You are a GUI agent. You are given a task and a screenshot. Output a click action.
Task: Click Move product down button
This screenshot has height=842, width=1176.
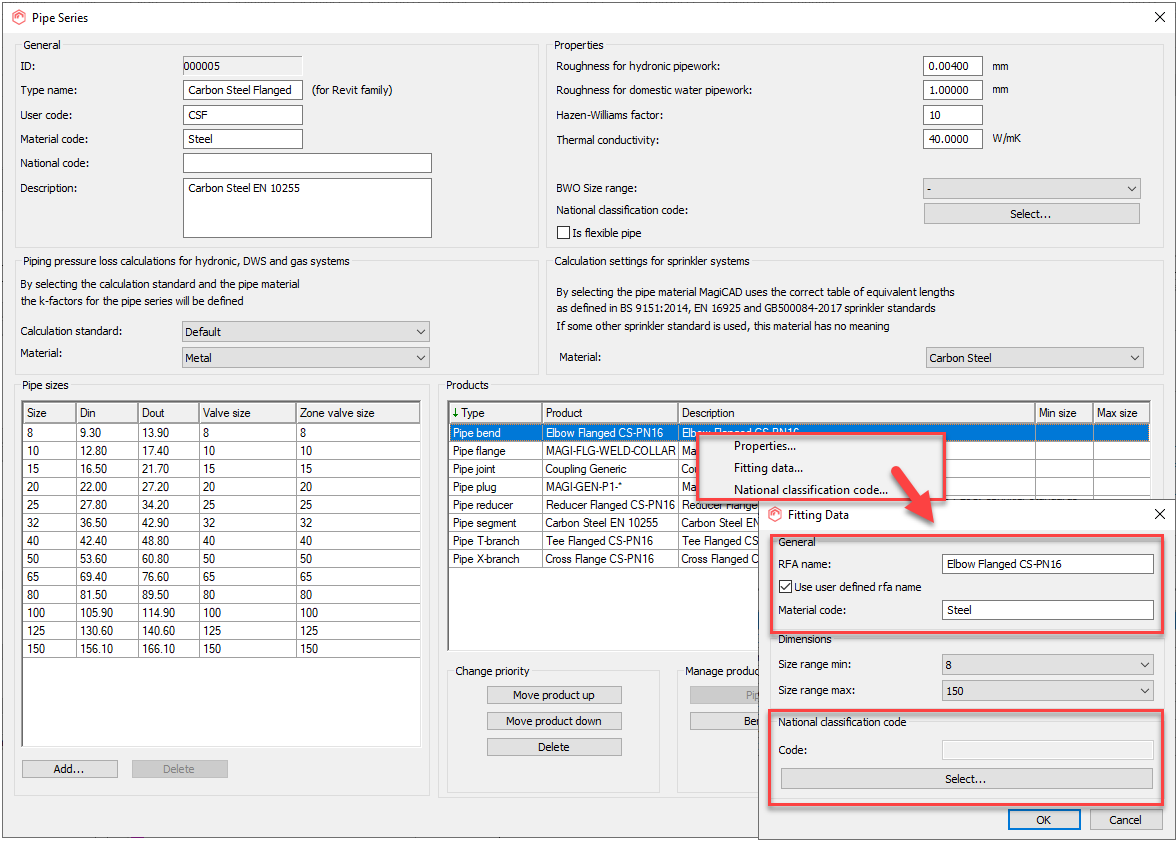click(554, 721)
